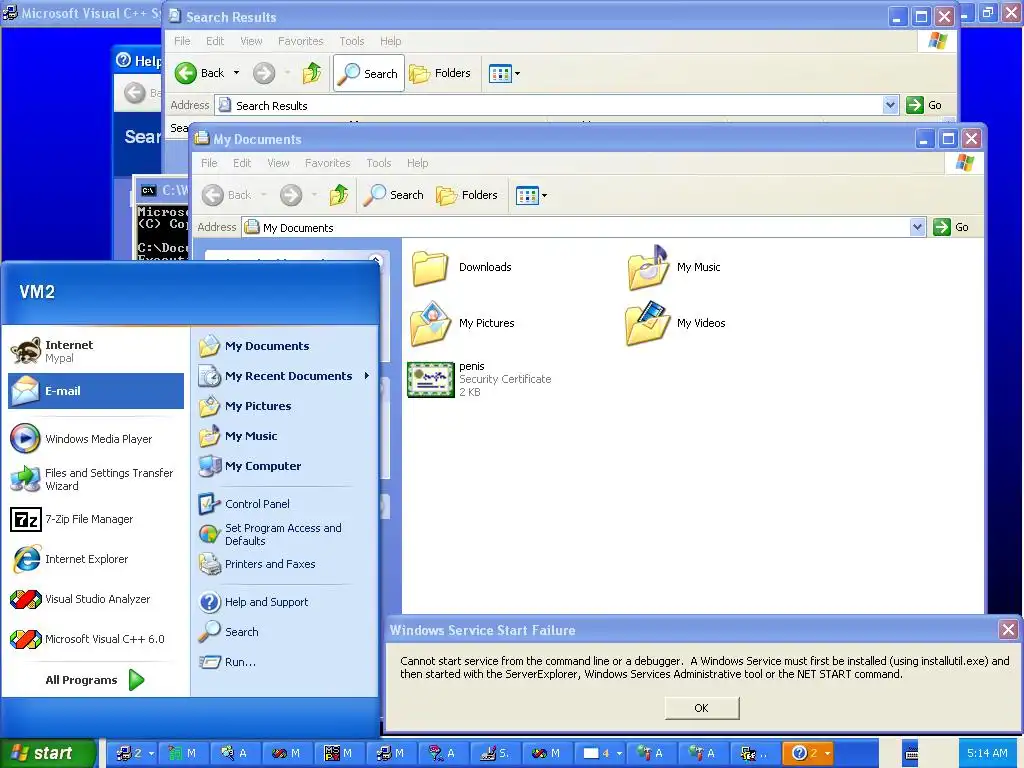Click the Windows start button
Viewport: 1024px width, 768px height.
[46, 753]
